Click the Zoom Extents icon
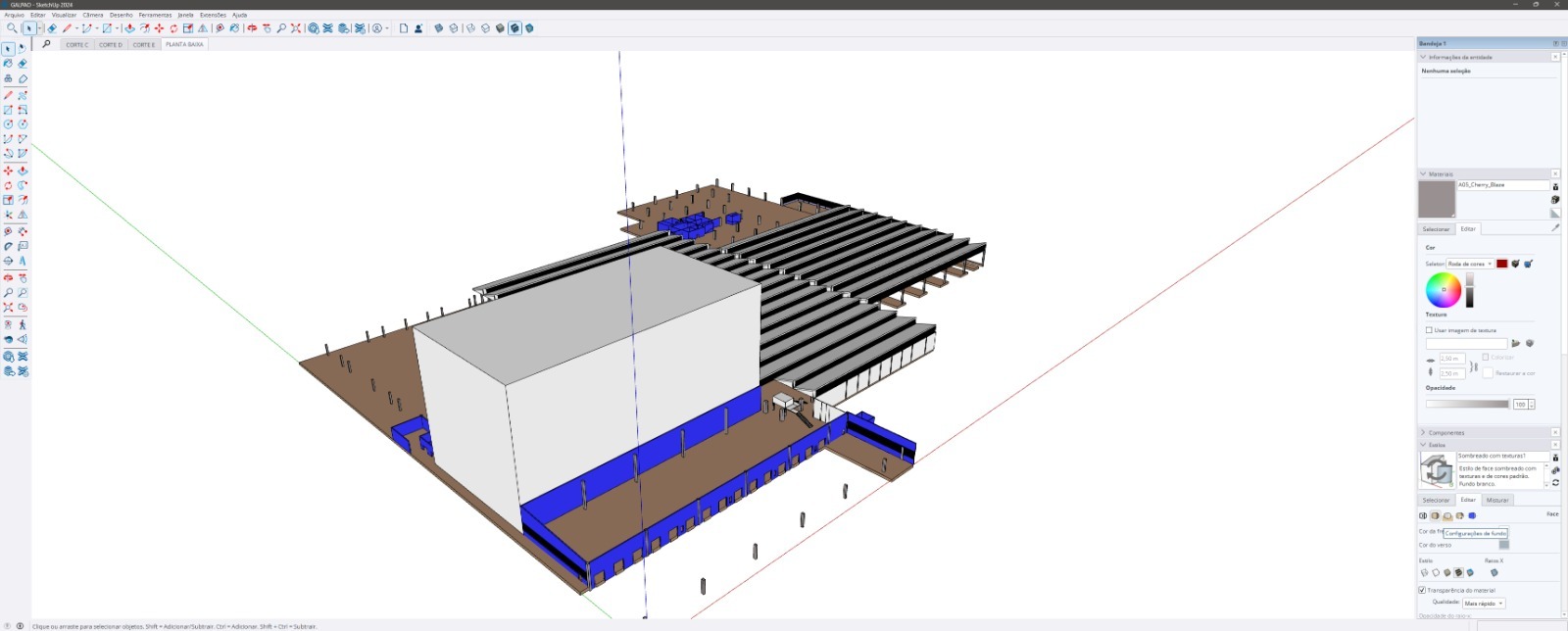The image size is (1568, 631). click(295, 28)
